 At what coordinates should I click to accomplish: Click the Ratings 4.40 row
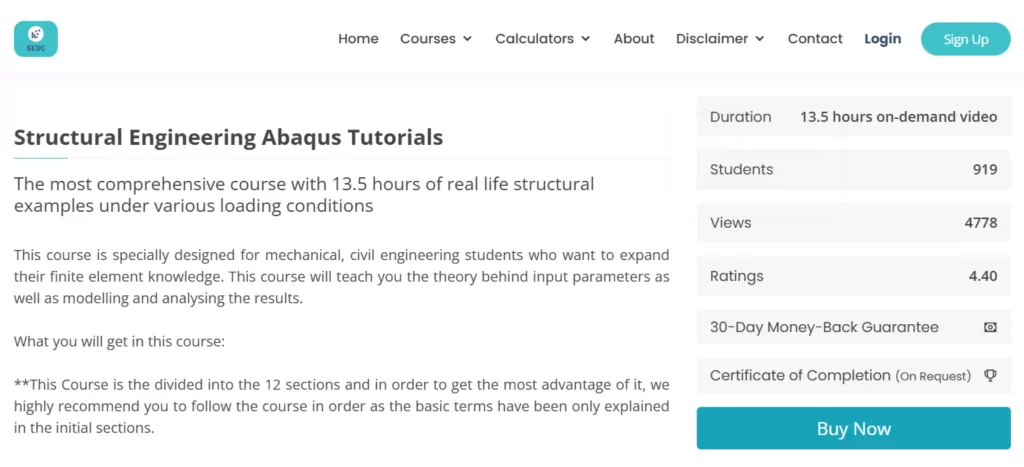(853, 276)
